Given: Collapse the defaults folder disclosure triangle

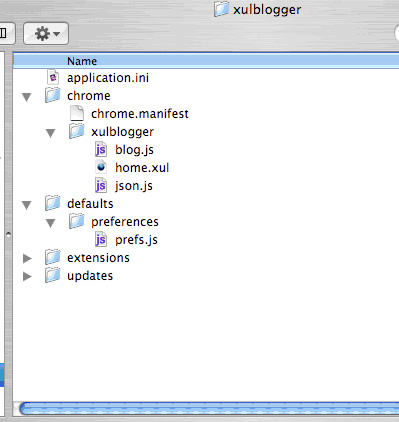Looking at the screenshot, I should pos(27,205).
